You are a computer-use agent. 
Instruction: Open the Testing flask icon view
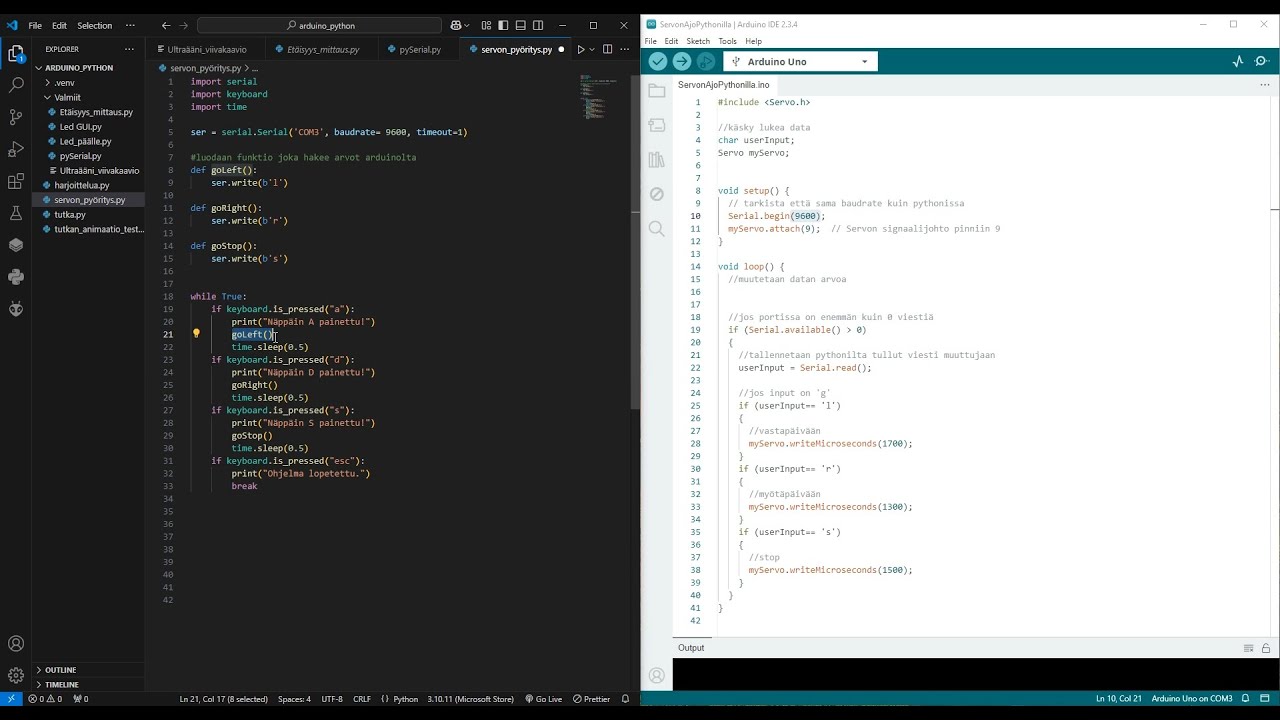pyautogui.click(x=16, y=213)
